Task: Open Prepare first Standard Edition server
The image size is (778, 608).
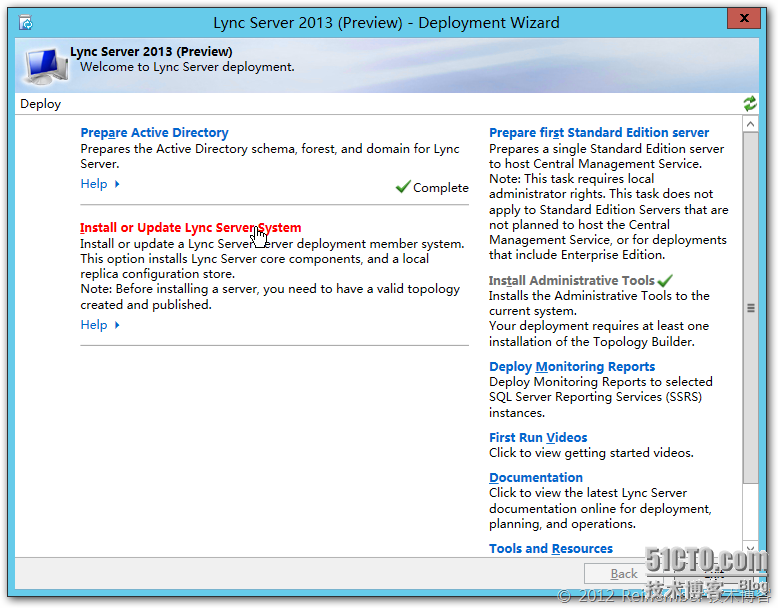Action: (x=599, y=133)
